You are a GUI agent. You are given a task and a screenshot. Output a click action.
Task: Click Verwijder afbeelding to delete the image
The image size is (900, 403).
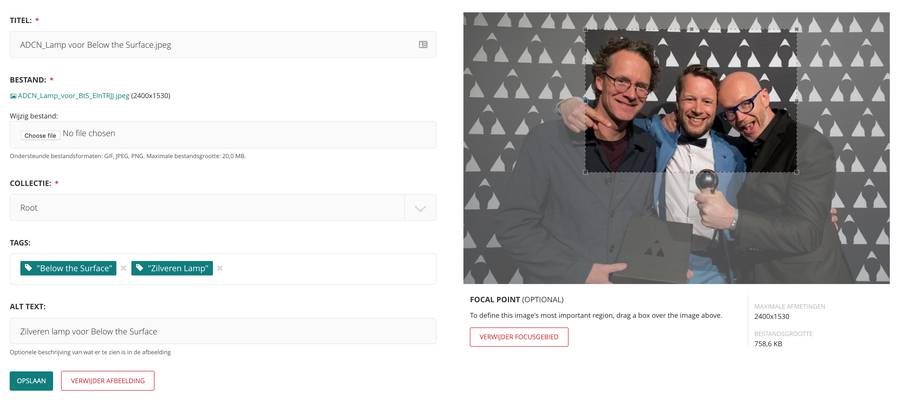108,381
